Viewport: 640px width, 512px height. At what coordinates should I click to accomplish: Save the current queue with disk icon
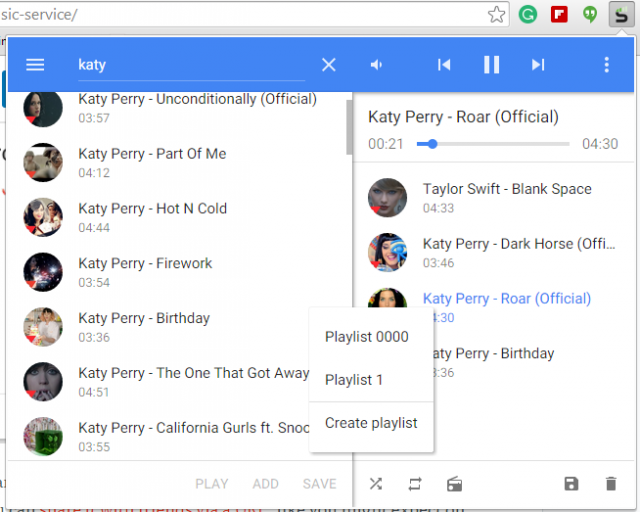[x=571, y=484]
